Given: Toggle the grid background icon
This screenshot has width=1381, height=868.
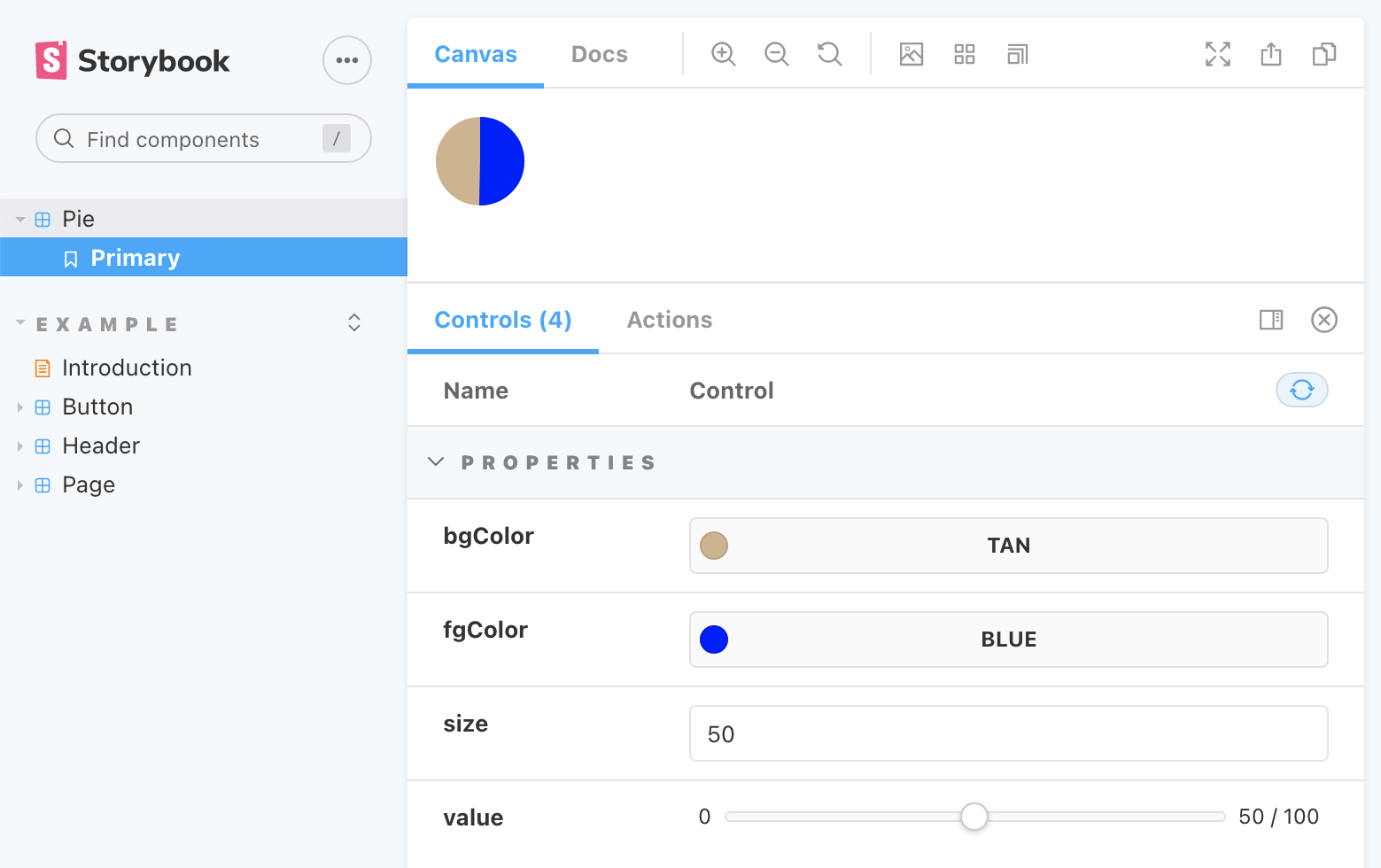Looking at the screenshot, I should pyautogui.click(x=964, y=54).
